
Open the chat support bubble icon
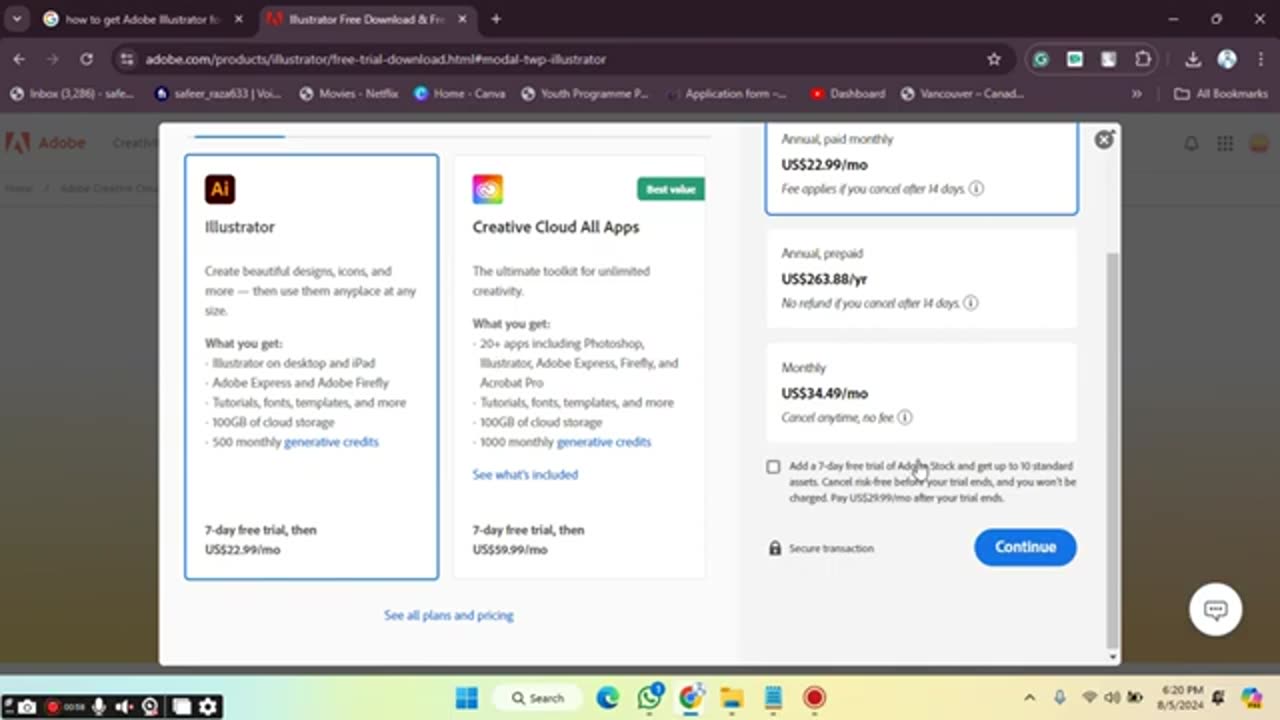pyautogui.click(x=1215, y=609)
